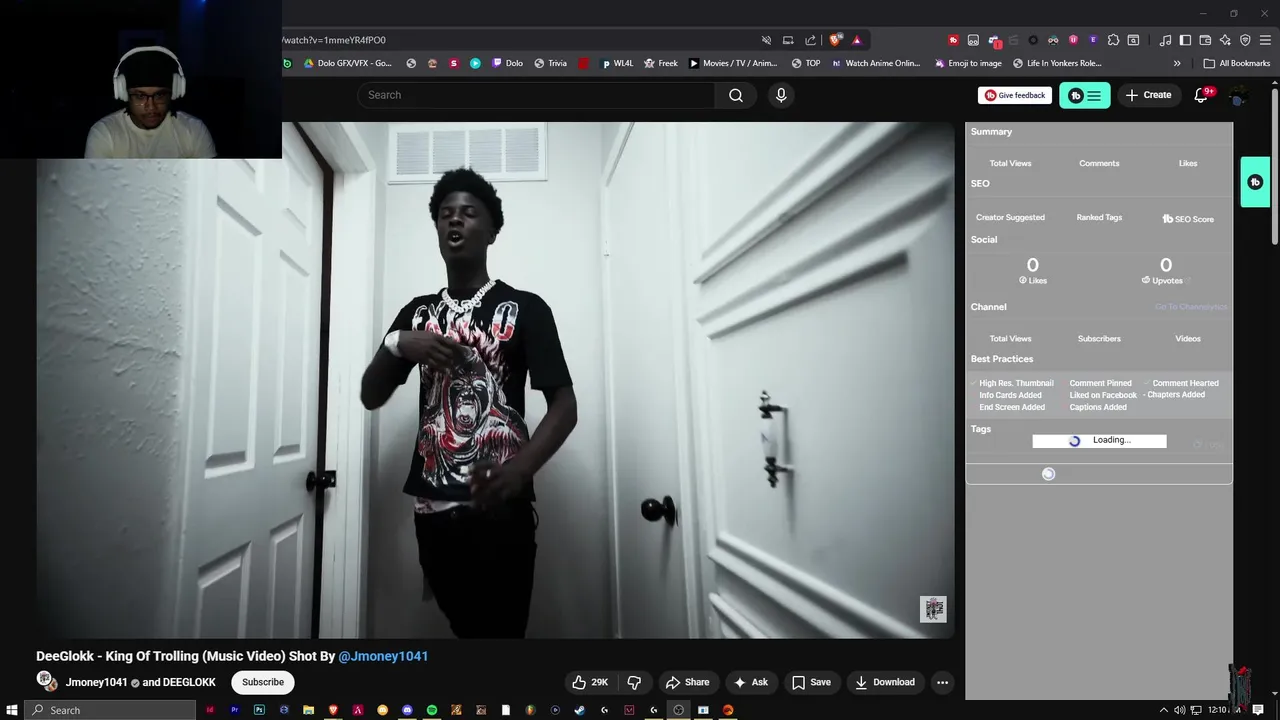Show more bookmarks with the chevron

[x=1177, y=63]
